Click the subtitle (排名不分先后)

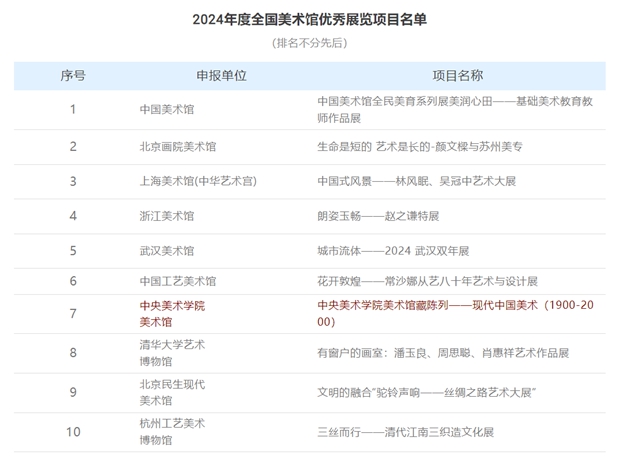point(309,43)
